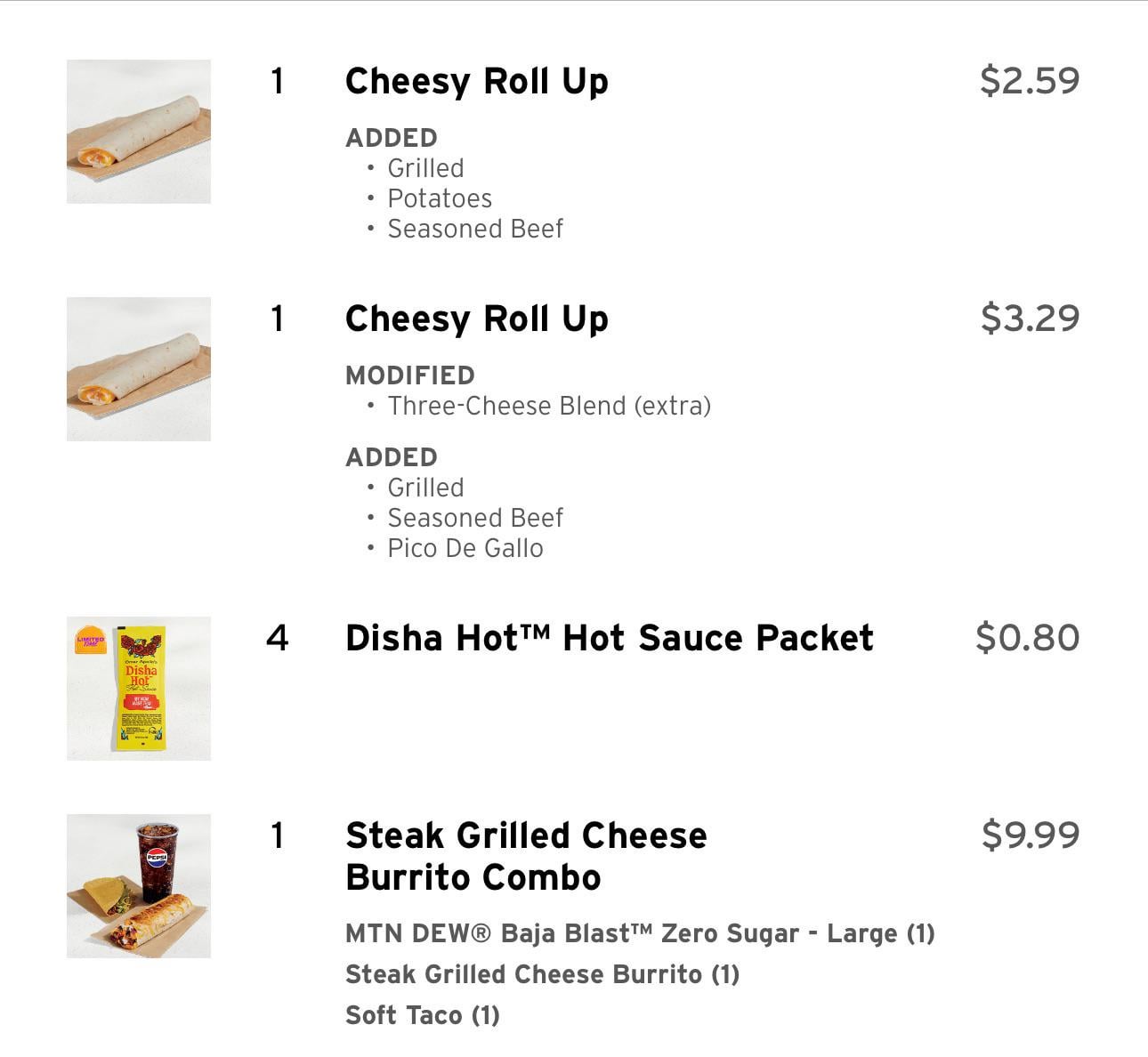Open the Cheesy Roll Up title priced $2.59
The height and width of the screenshot is (1057, 1148).
476,81
